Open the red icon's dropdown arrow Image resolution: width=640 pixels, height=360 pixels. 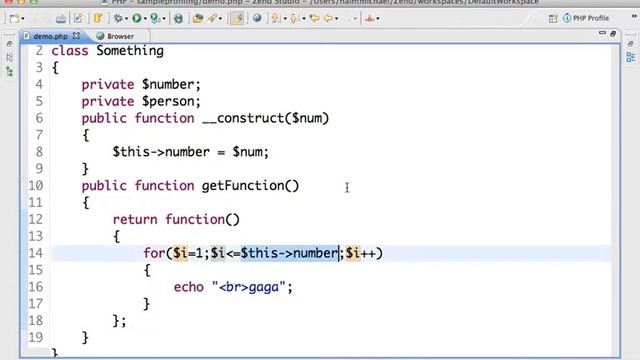[x=378, y=19]
